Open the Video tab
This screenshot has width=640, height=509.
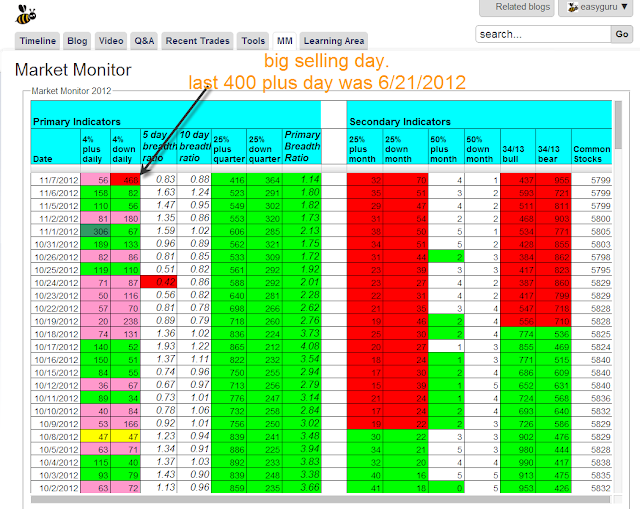[111, 41]
